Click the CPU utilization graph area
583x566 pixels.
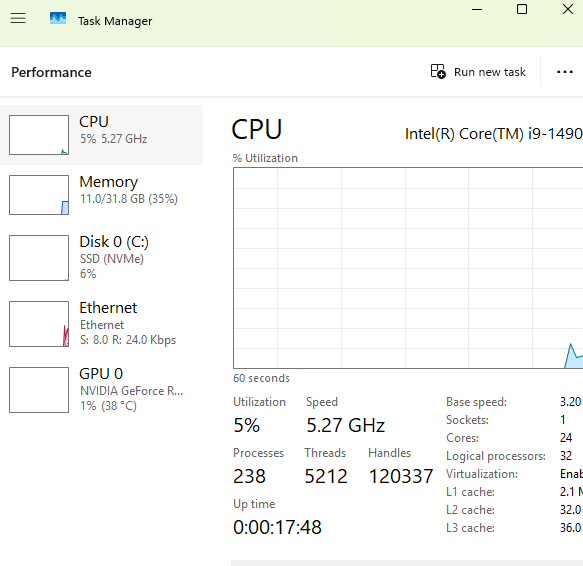(408, 268)
